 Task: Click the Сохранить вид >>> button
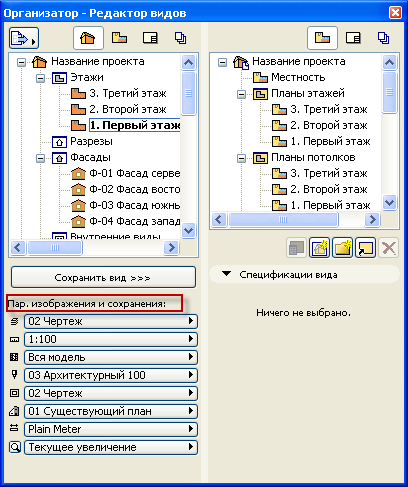click(x=103, y=277)
